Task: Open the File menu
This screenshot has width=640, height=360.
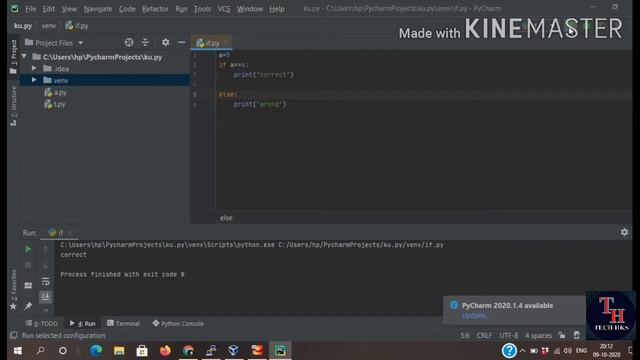Action: point(30,9)
